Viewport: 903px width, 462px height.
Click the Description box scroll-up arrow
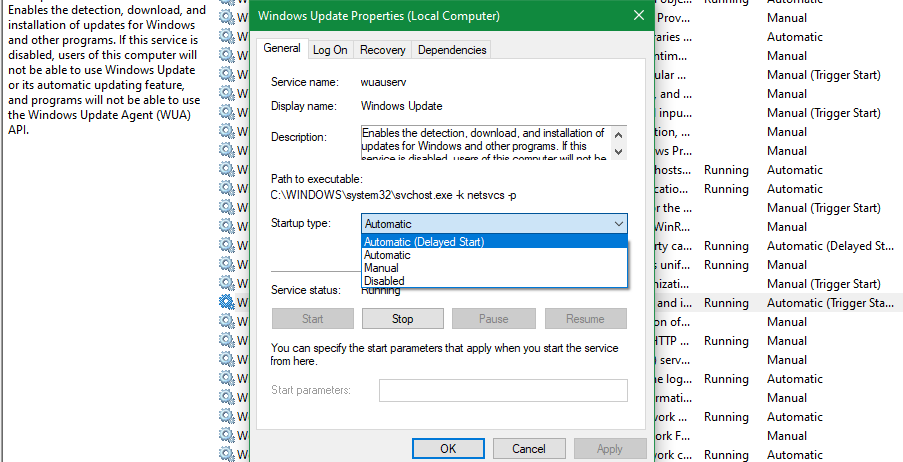(619, 135)
